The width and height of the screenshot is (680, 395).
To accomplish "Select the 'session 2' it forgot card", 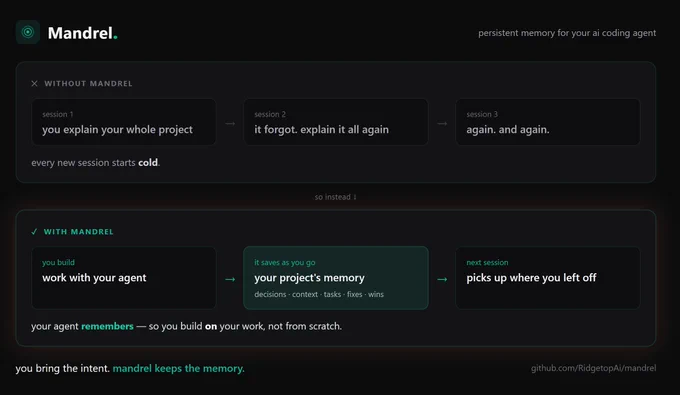I will [336, 122].
